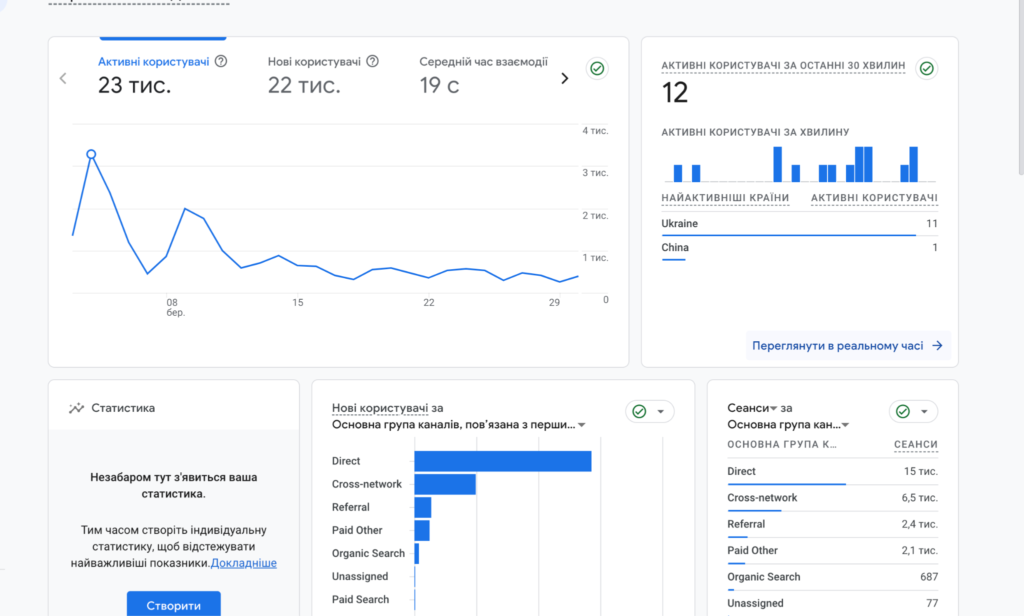Open status dropdown in Нові користувачі card

660,411
